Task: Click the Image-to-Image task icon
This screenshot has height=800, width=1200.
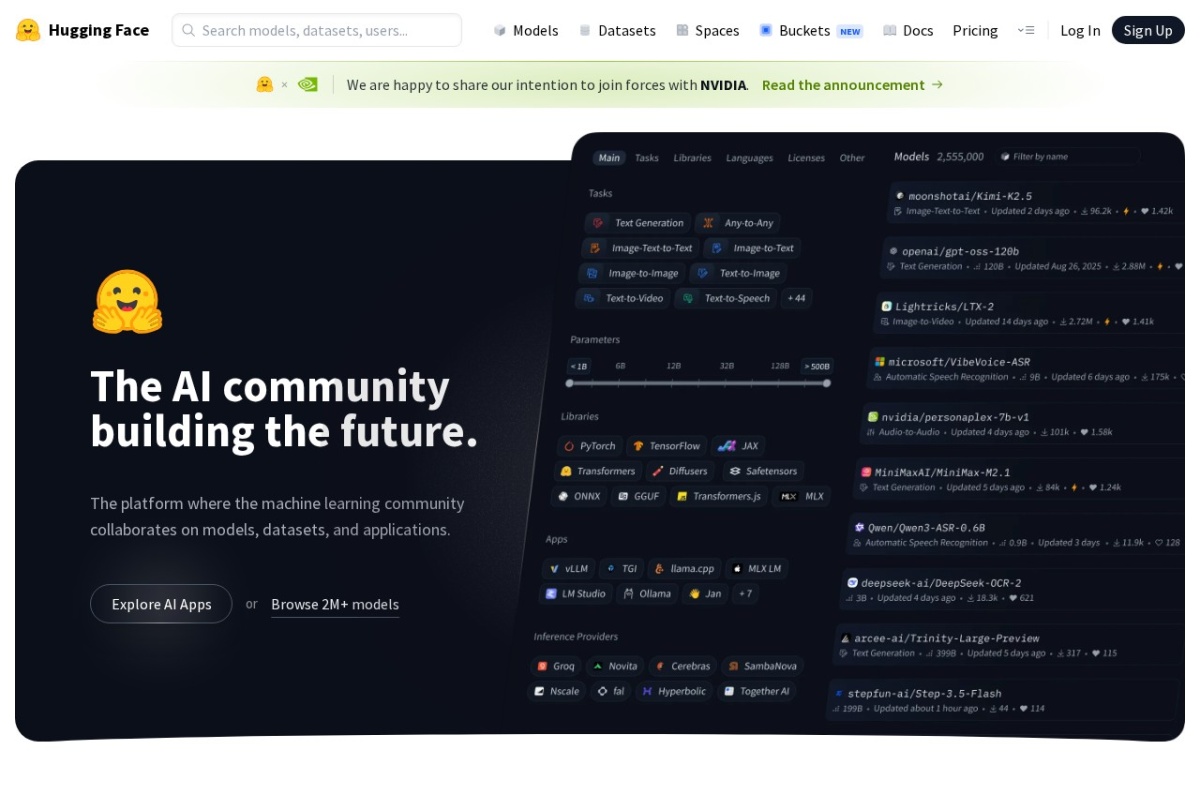Action: pyautogui.click(x=592, y=273)
